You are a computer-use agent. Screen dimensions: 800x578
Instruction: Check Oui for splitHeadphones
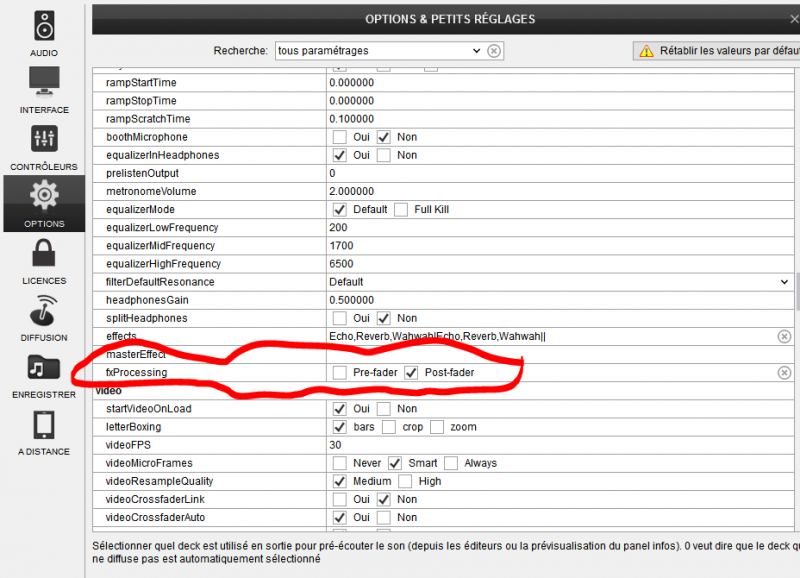(x=339, y=318)
